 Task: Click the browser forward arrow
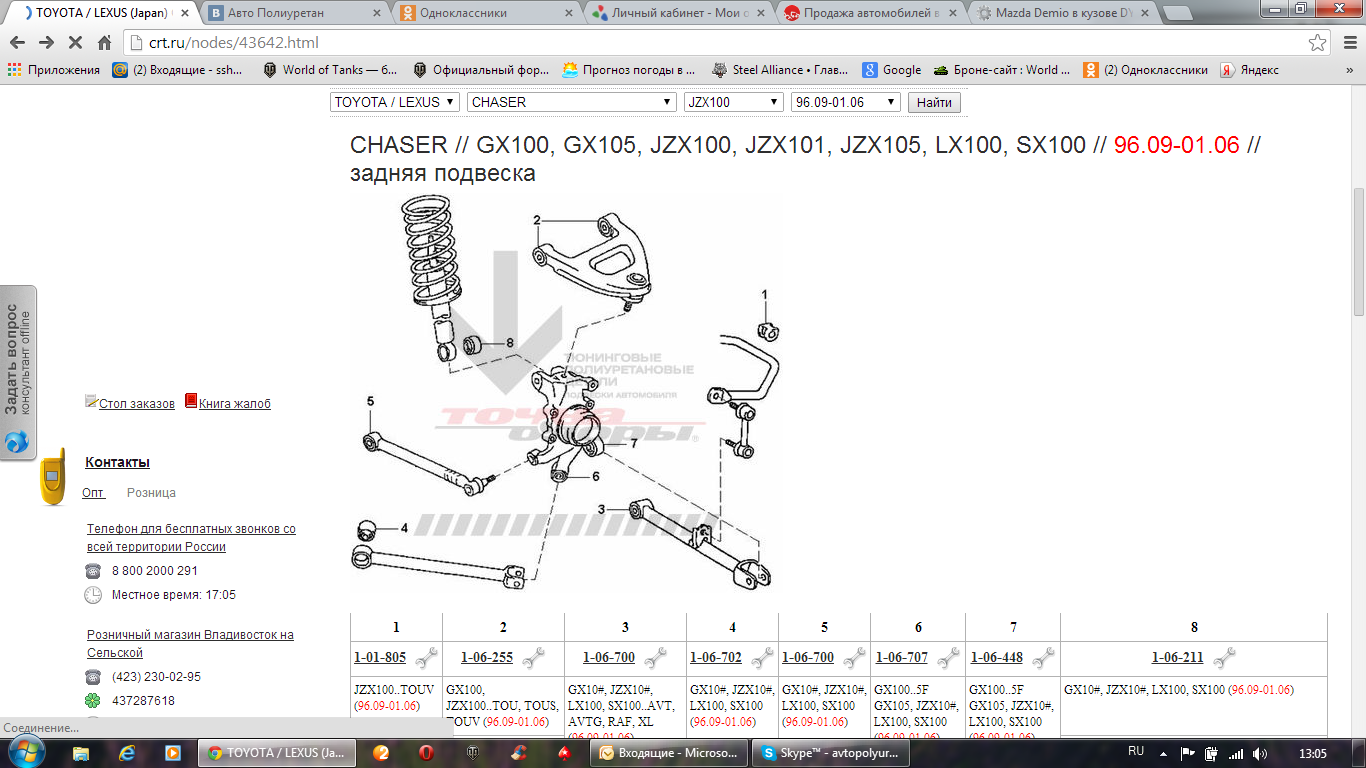(x=46, y=43)
